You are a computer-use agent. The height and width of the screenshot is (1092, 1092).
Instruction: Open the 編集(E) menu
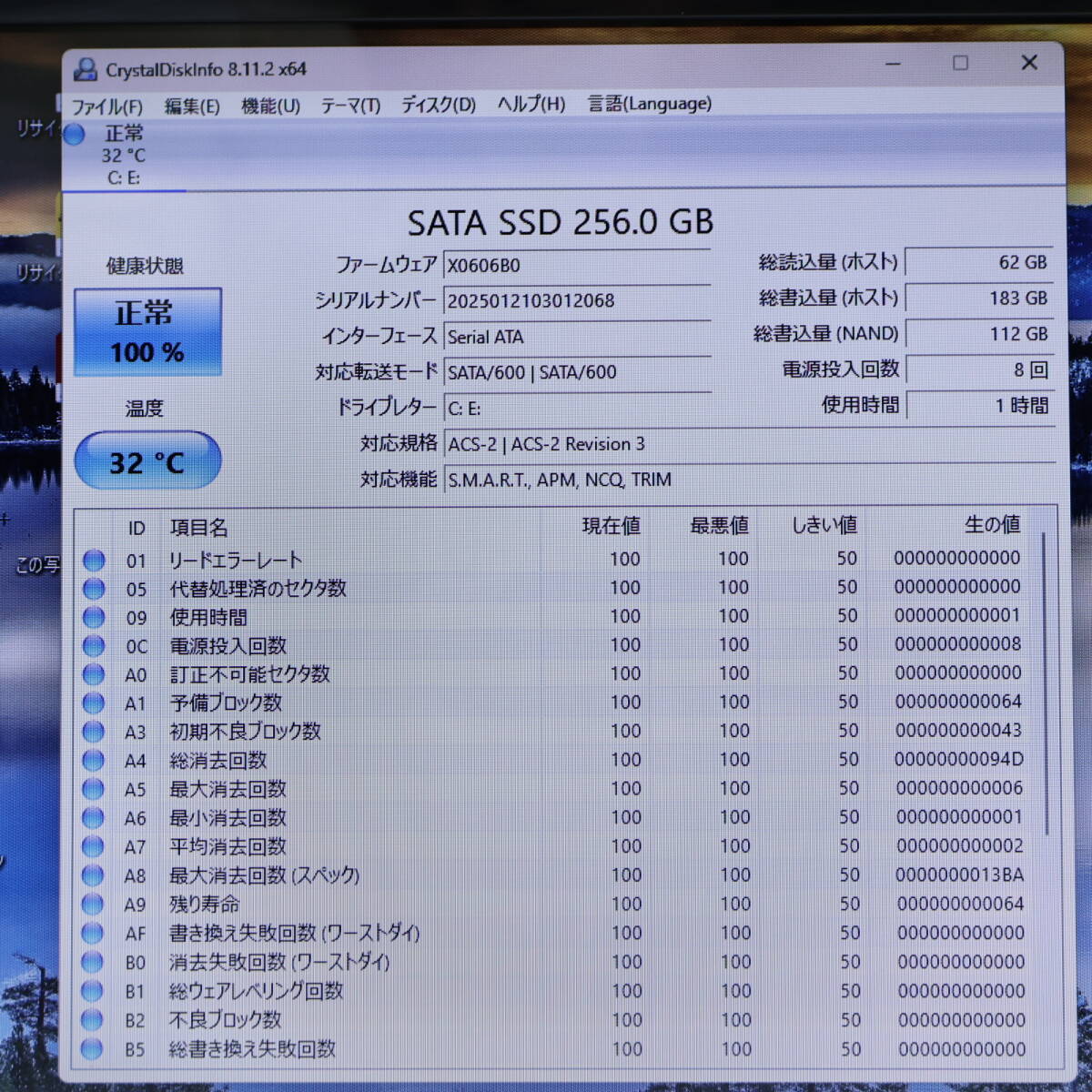[x=192, y=106]
